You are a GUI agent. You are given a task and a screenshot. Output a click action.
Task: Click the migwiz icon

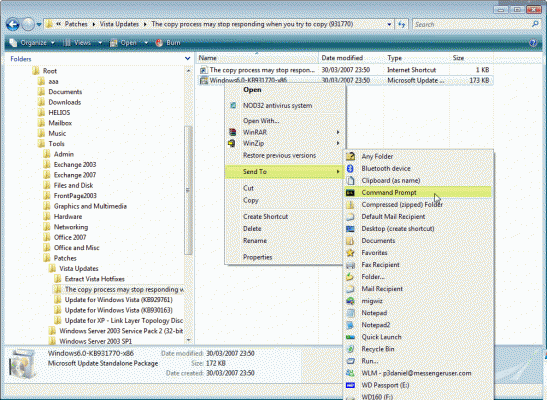pyautogui.click(x=350, y=301)
